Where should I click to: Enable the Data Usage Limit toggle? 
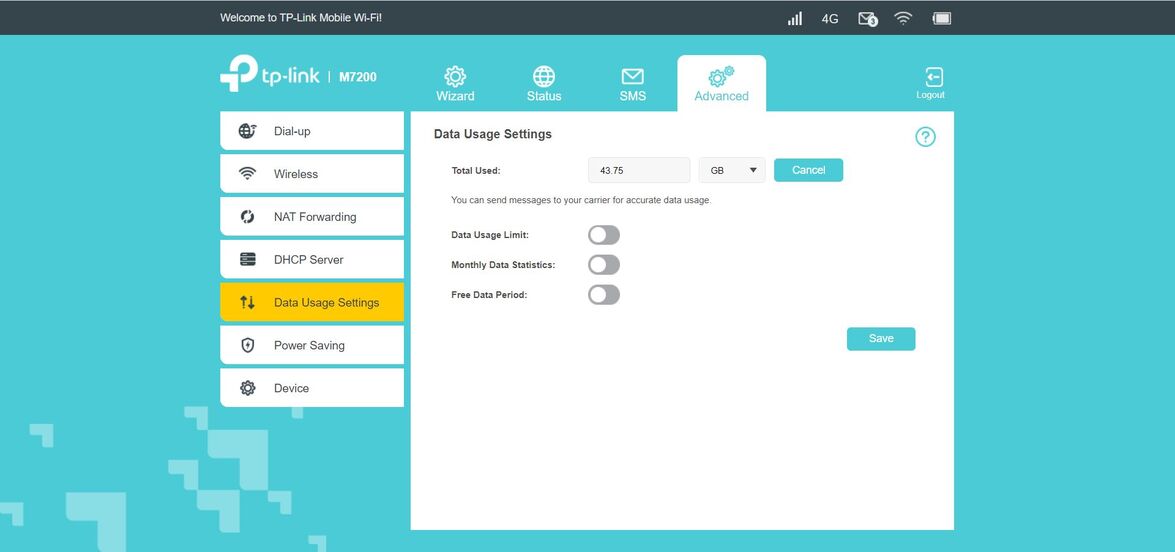(604, 235)
